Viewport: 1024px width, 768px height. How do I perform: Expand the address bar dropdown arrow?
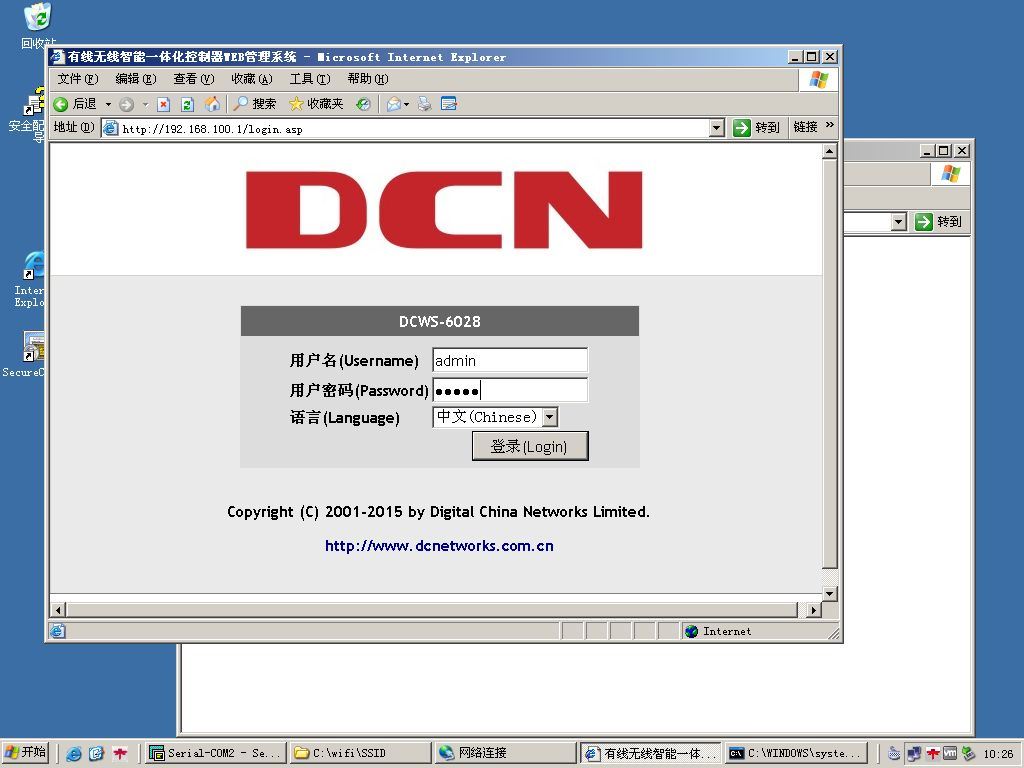717,128
